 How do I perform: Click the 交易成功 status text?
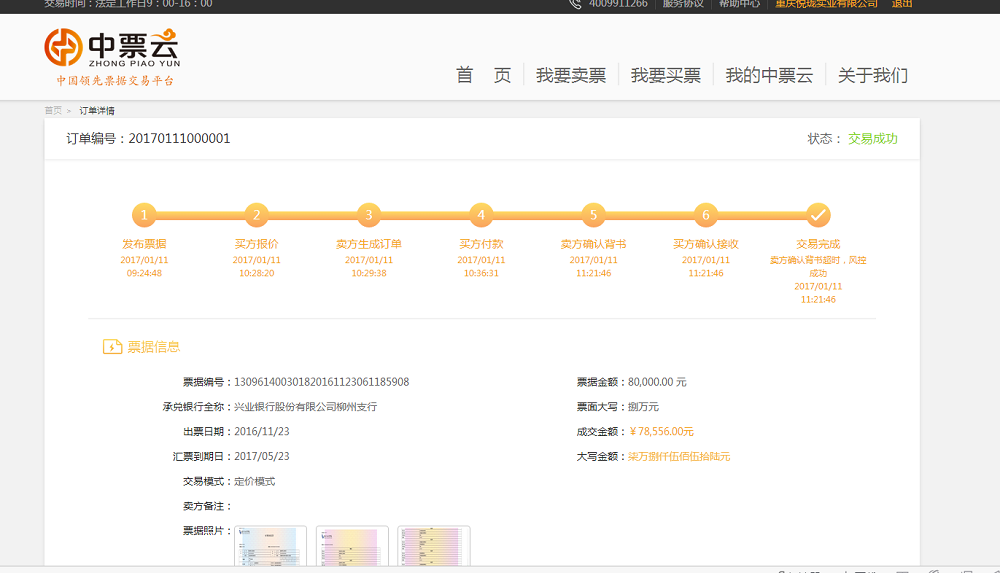pyautogui.click(x=872, y=138)
